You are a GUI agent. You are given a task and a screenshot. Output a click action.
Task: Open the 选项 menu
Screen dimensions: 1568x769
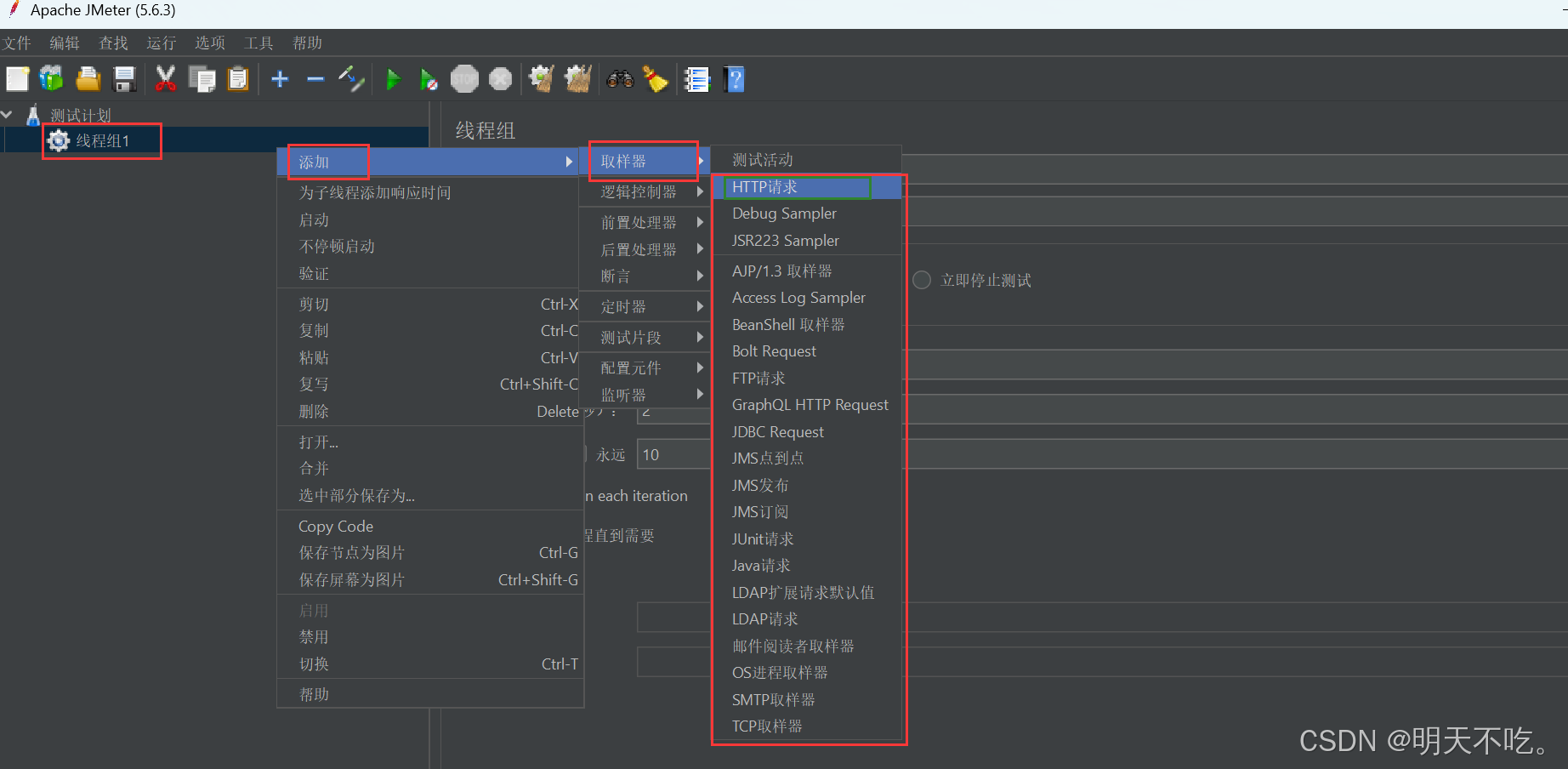point(210,43)
